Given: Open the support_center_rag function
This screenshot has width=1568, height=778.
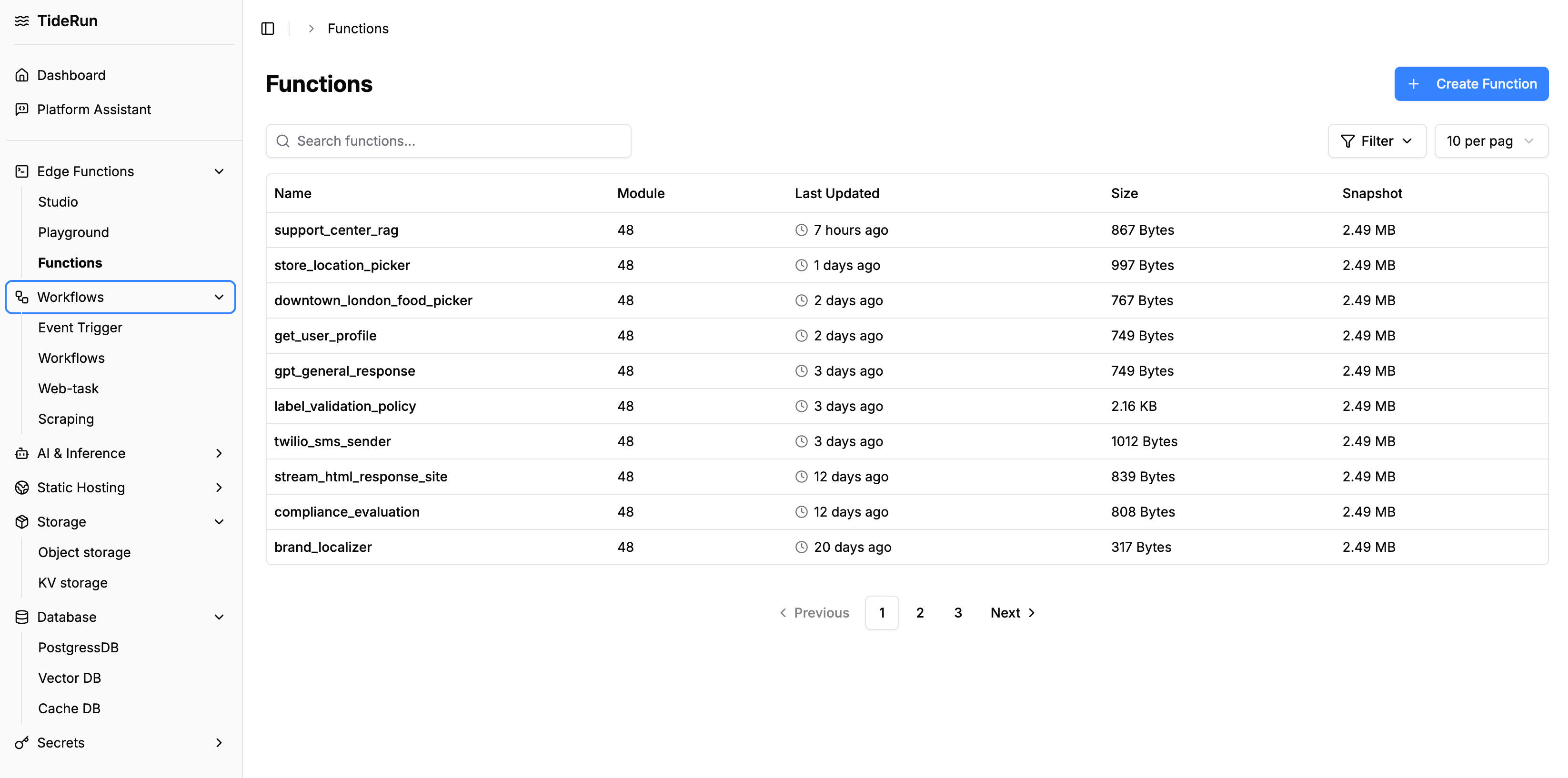Looking at the screenshot, I should pyautogui.click(x=336, y=230).
